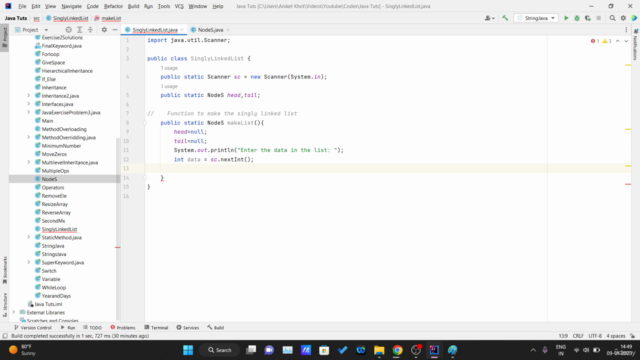Open the TODO tool window
This screenshot has height=360, width=640.
coord(92,327)
